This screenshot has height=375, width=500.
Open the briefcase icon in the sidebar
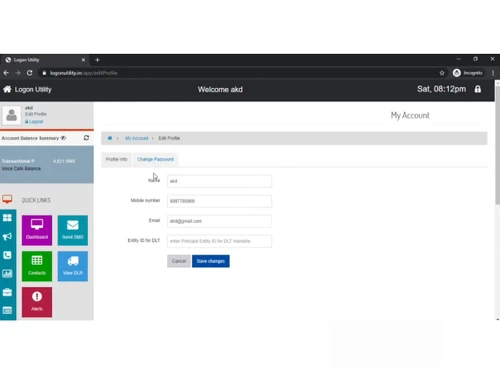pos(7,292)
